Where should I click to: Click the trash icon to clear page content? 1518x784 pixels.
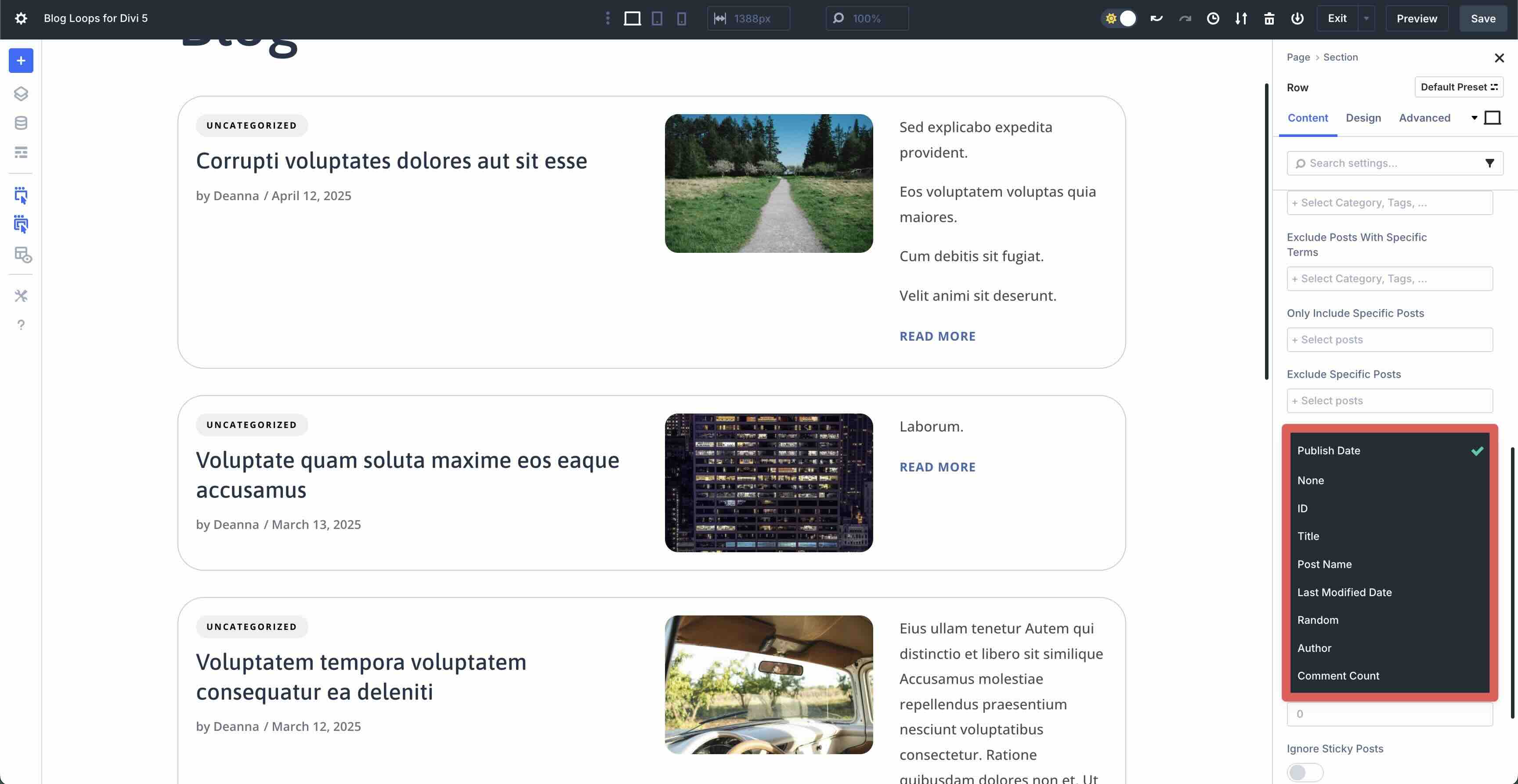1269,18
